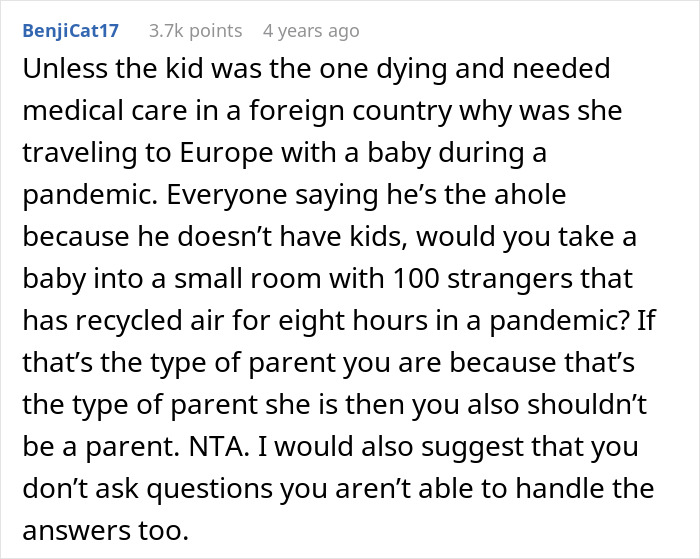Click the 3.7k points score label

click(x=195, y=31)
